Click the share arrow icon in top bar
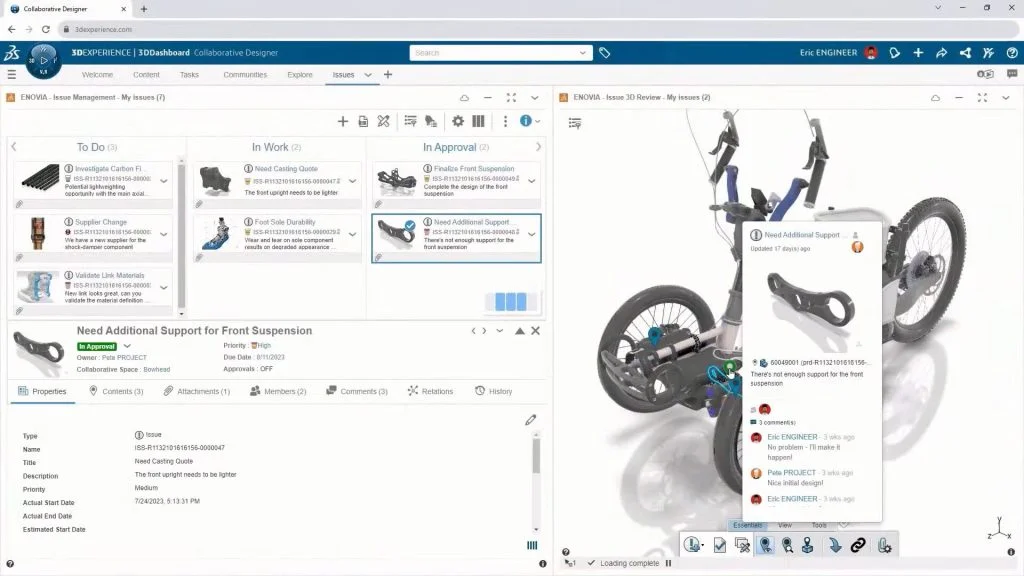This screenshot has width=1024, height=576. [941, 53]
